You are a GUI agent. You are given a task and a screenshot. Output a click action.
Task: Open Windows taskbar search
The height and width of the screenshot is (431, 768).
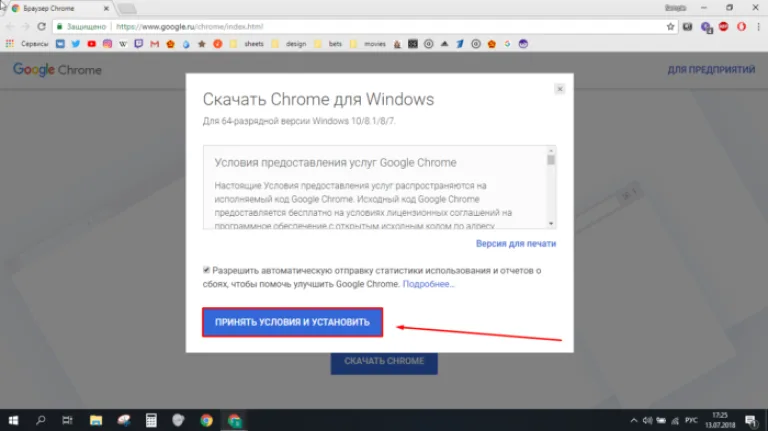pyautogui.click(x=41, y=420)
